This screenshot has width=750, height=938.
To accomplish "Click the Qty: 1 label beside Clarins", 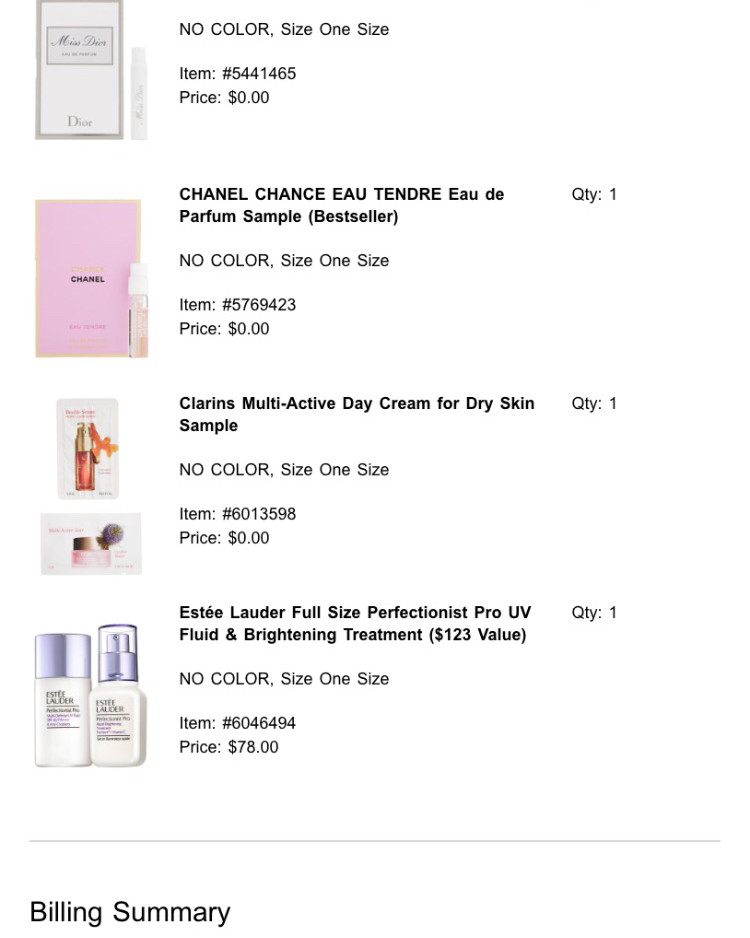I will coord(594,403).
